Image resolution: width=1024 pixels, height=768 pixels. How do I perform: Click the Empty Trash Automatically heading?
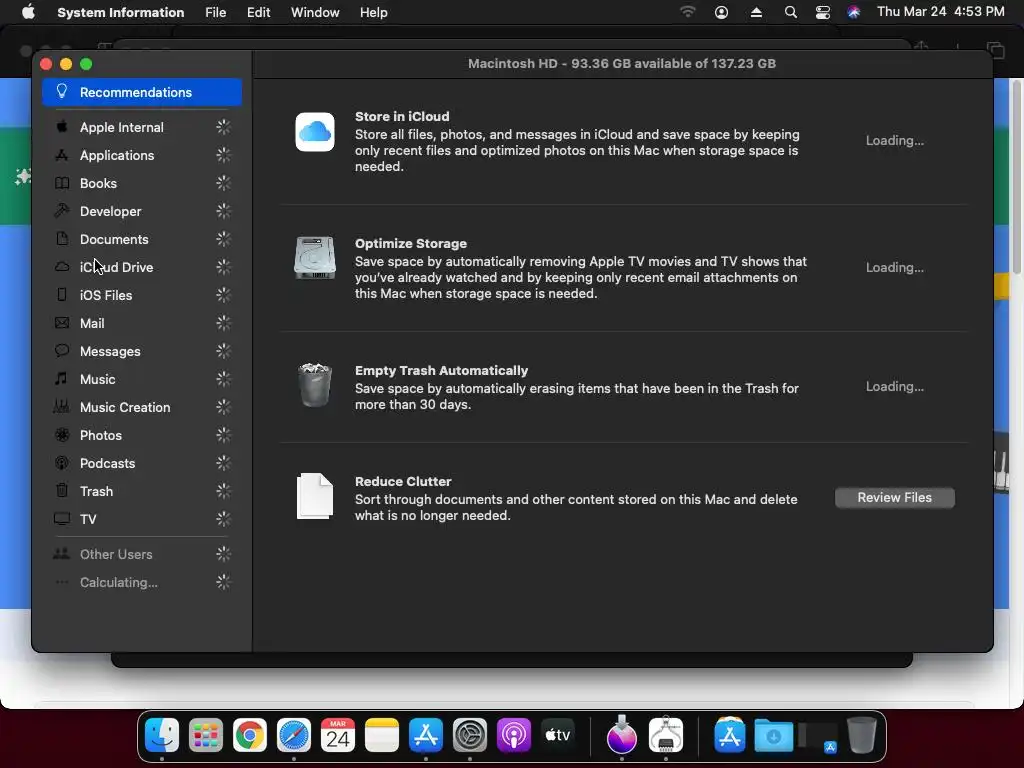(x=441, y=370)
